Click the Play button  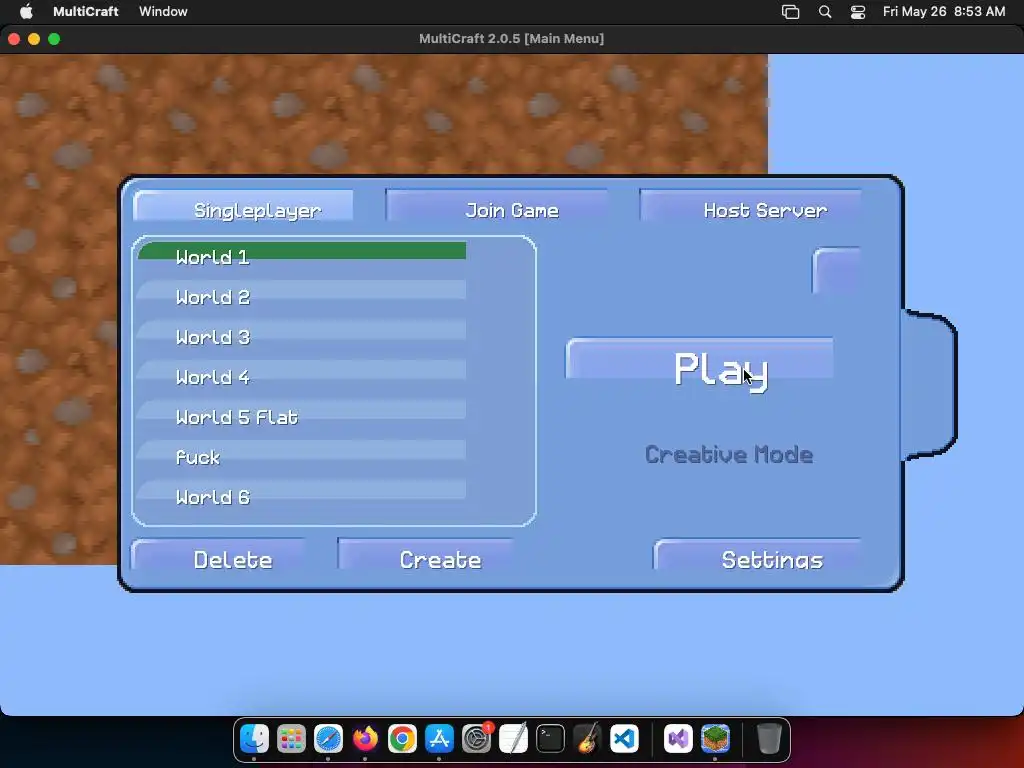699,359
